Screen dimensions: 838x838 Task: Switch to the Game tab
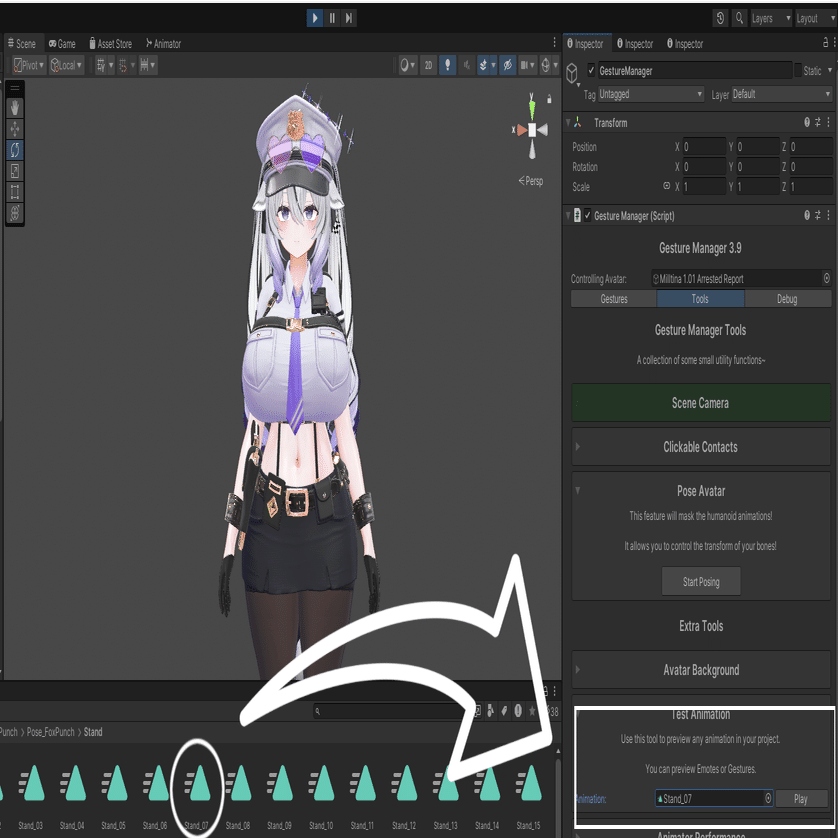click(x=62, y=44)
